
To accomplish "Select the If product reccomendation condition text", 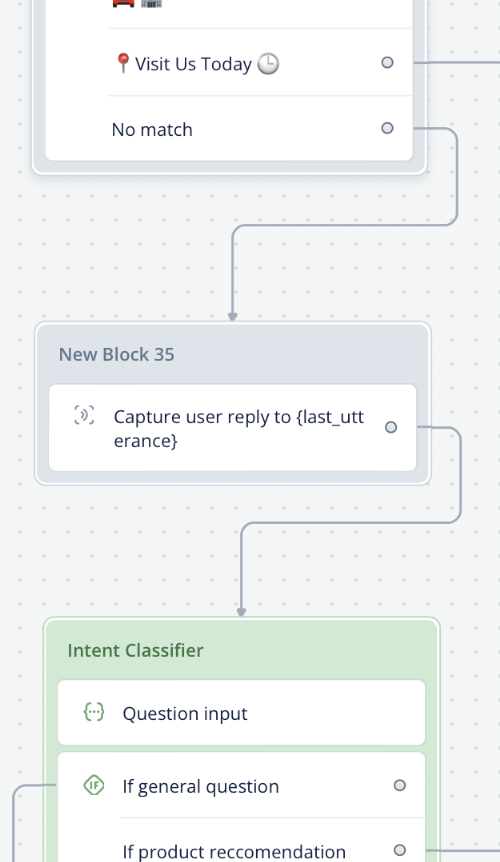I will point(234,851).
